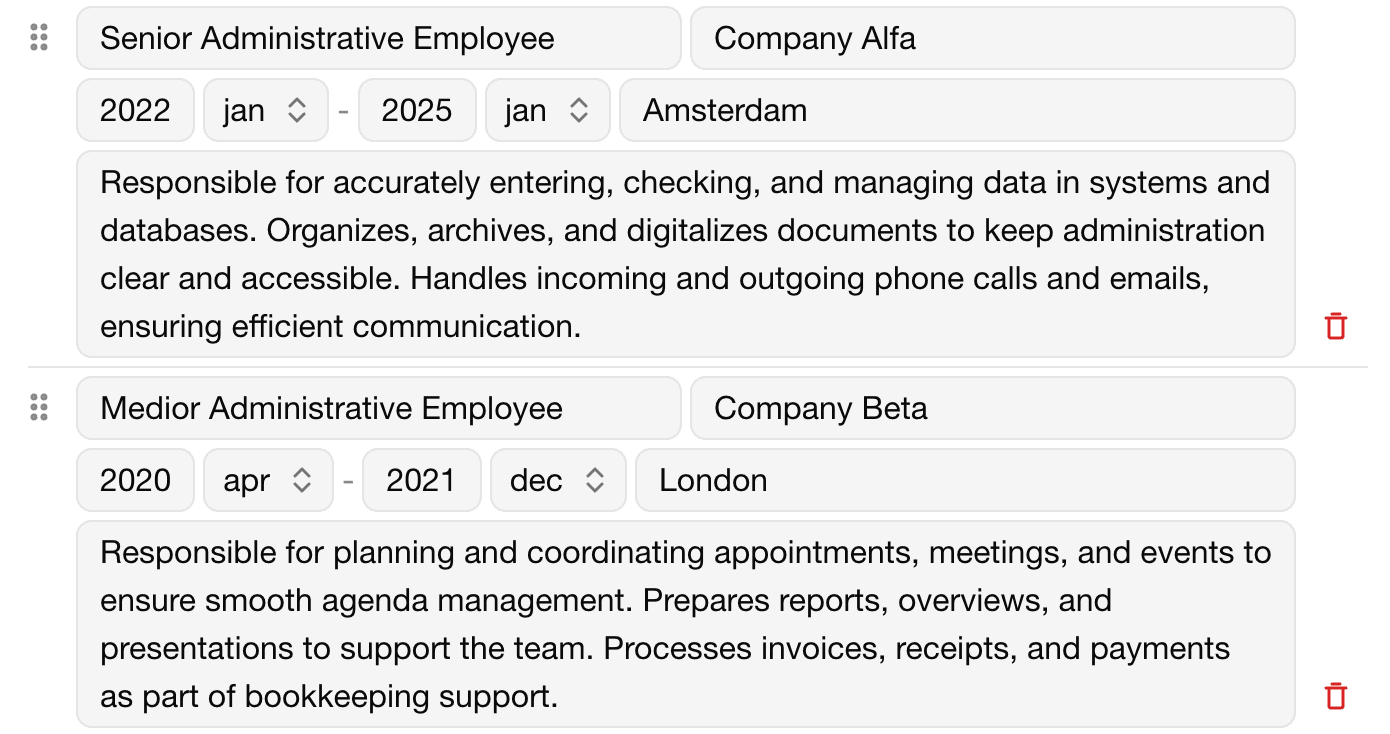Image resolution: width=1390 pixels, height=734 pixels.
Task: Open start month dropdown showing jan
Action: tap(265, 110)
